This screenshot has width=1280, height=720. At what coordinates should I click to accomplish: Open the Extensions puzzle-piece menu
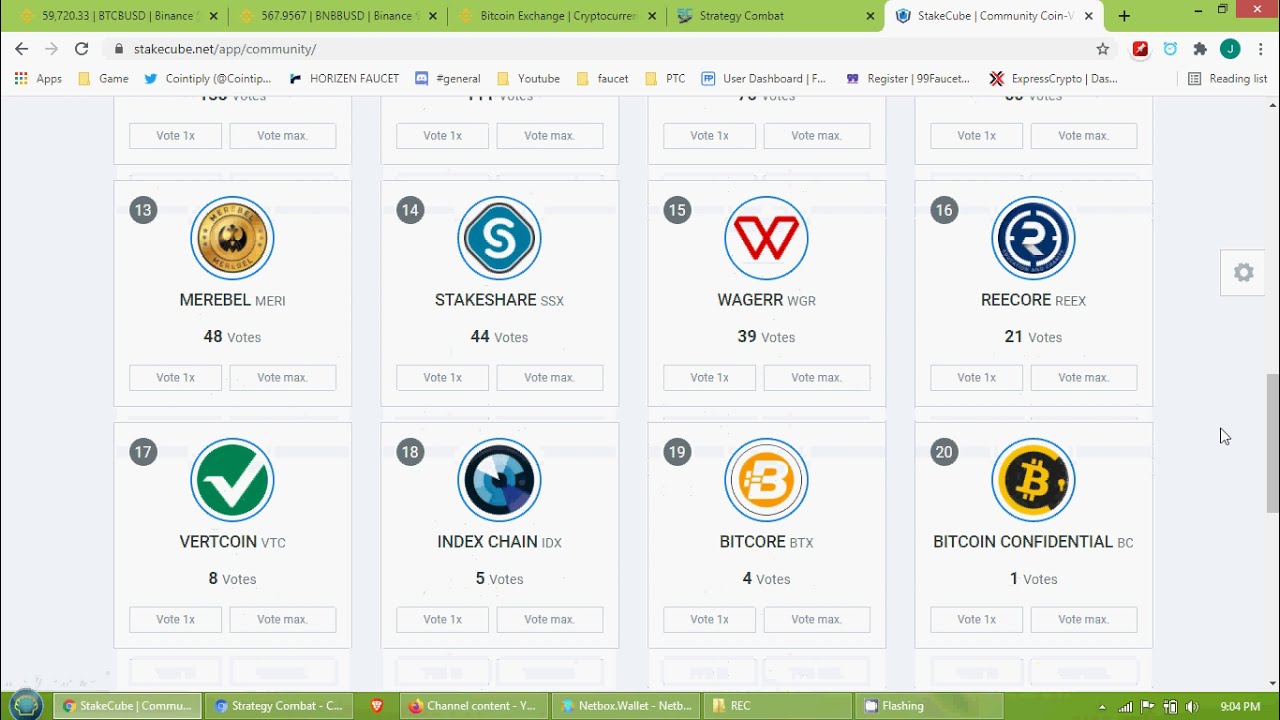1200,49
